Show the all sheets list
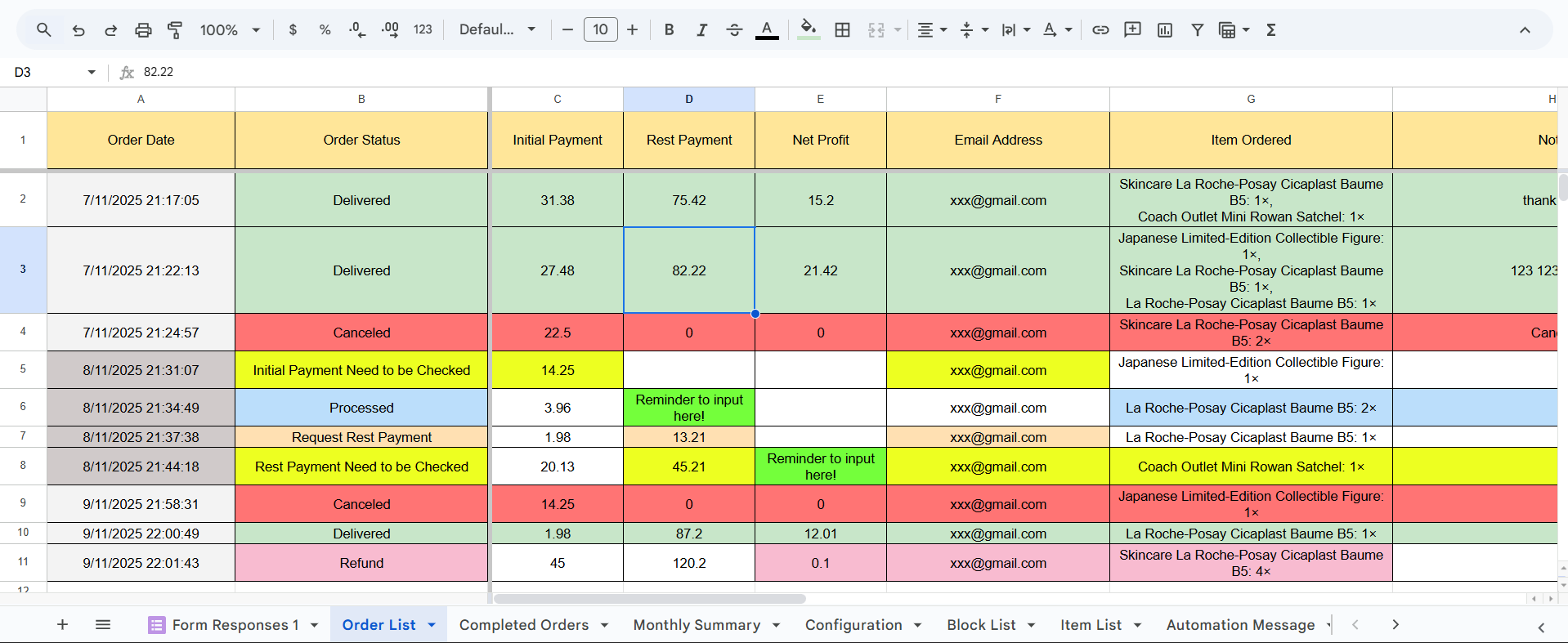The image size is (1568, 643). 103,625
